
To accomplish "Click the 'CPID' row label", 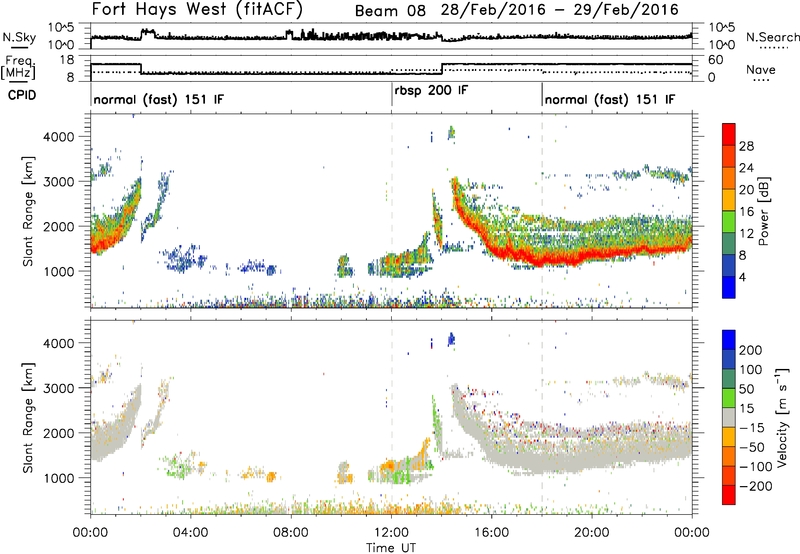I will pyautogui.click(x=22, y=95).
